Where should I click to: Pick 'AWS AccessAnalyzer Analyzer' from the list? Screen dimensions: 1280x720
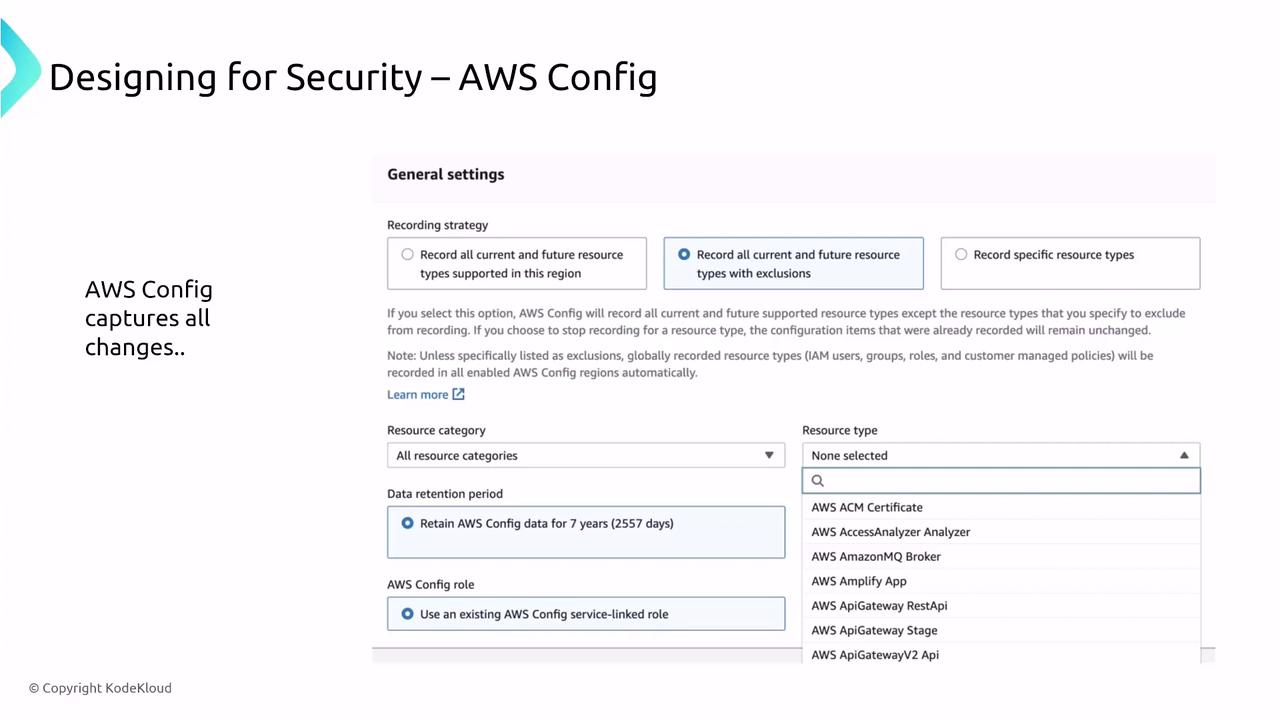click(890, 532)
